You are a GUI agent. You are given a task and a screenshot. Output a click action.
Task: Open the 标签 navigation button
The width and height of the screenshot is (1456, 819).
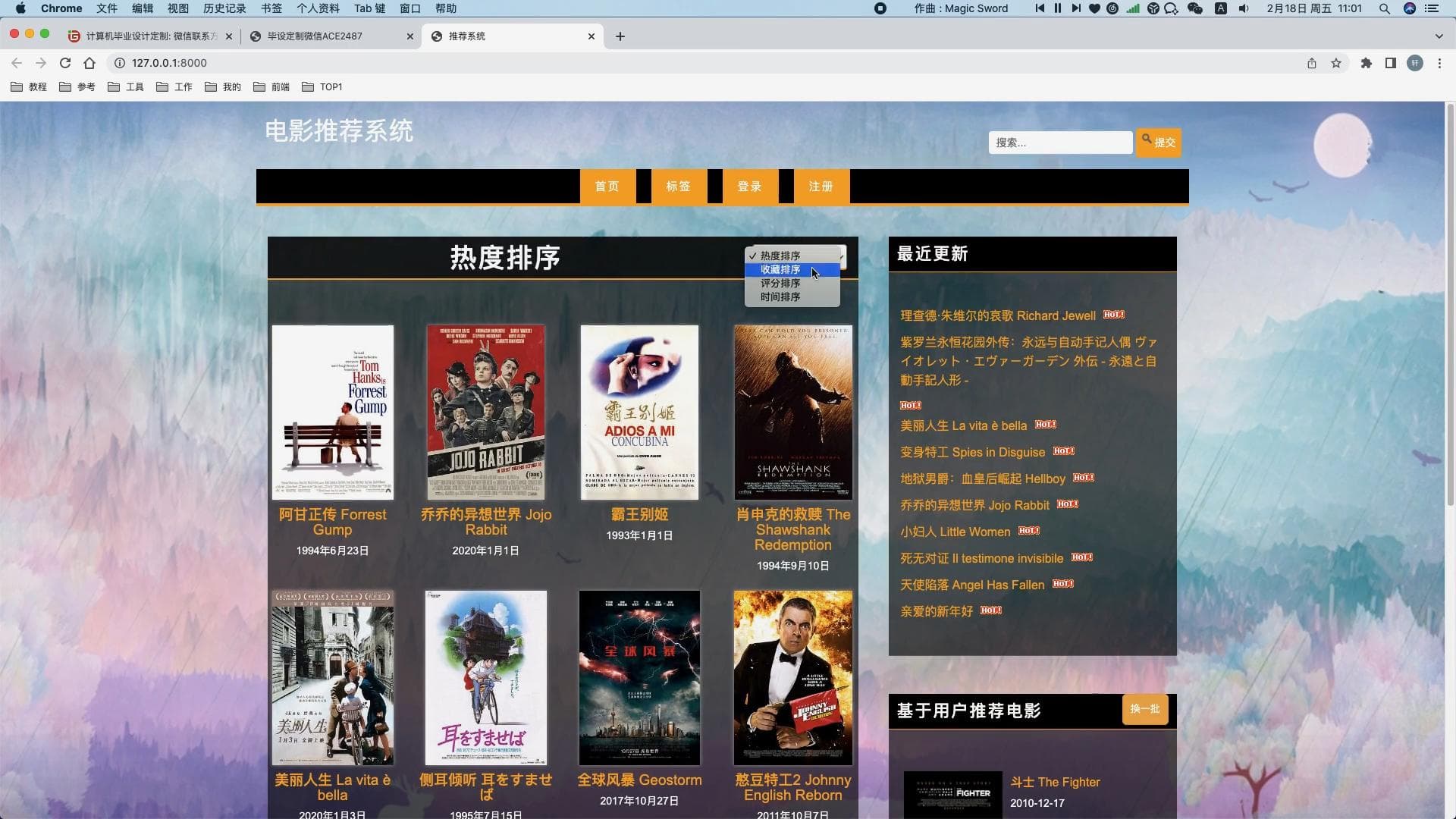(679, 187)
